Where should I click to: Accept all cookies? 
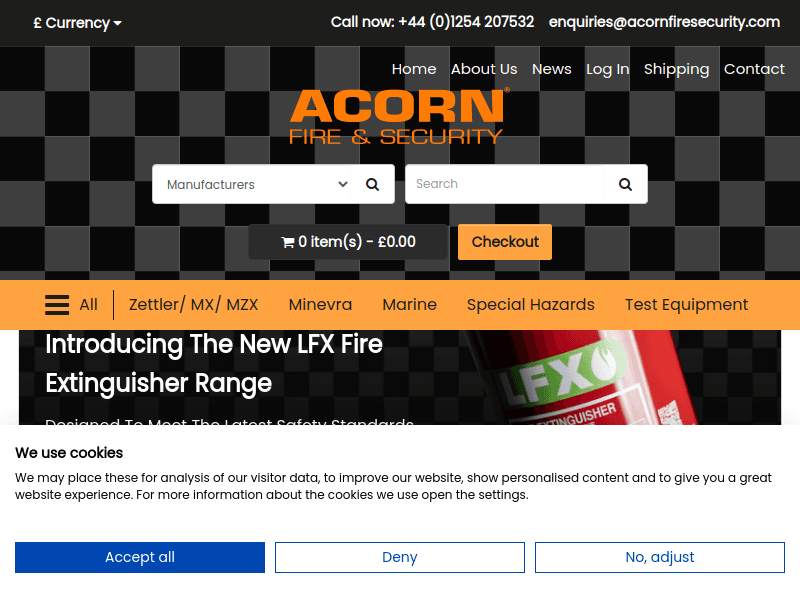click(x=140, y=557)
